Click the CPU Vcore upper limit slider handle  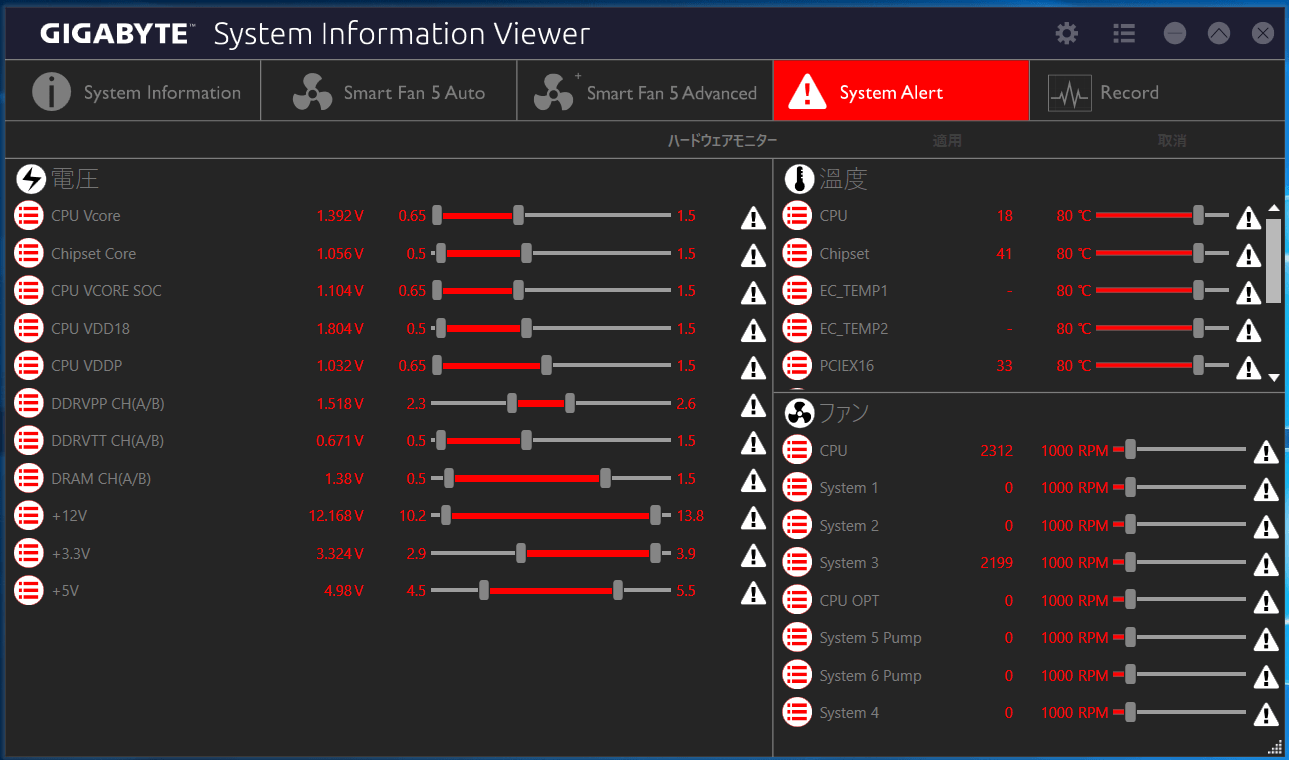click(x=518, y=215)
